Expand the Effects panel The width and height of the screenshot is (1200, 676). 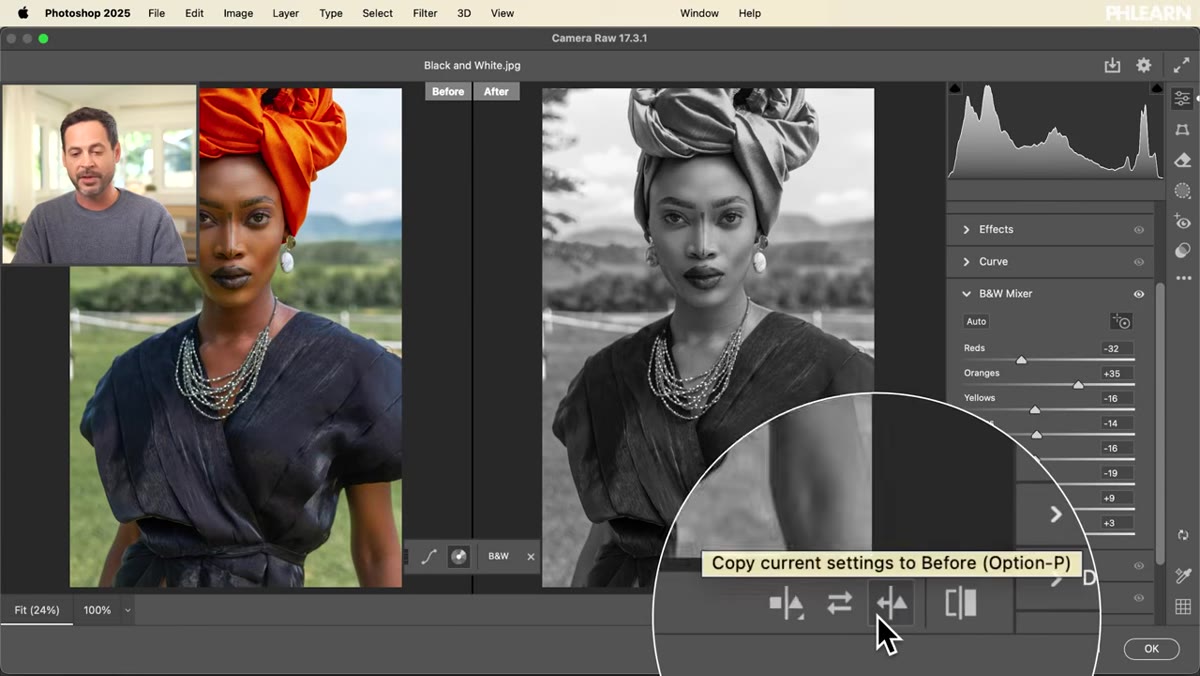pos(966,230)
